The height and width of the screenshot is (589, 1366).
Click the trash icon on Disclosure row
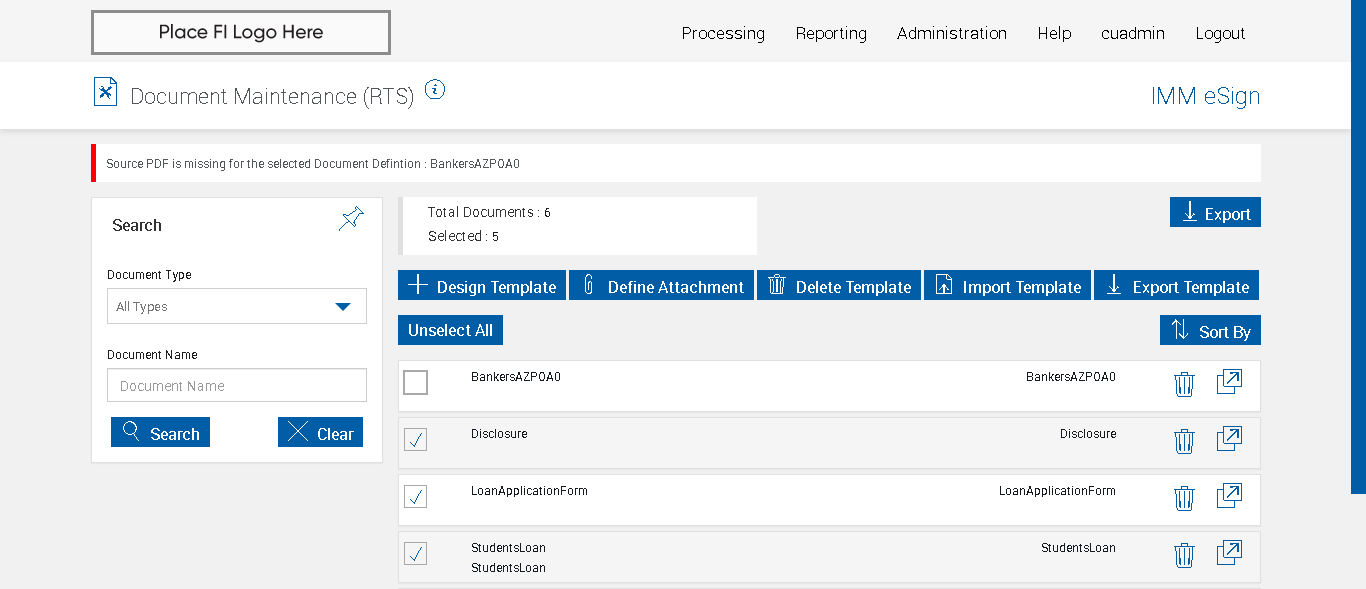click(x=1184, y=441)
